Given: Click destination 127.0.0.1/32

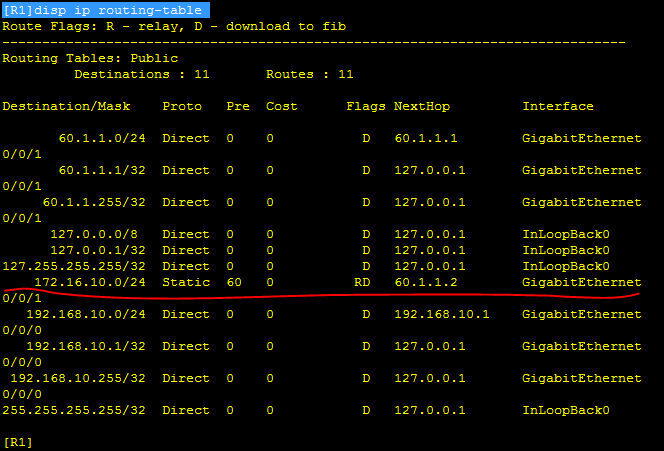Looking at the screenshot, I should 98,250.
